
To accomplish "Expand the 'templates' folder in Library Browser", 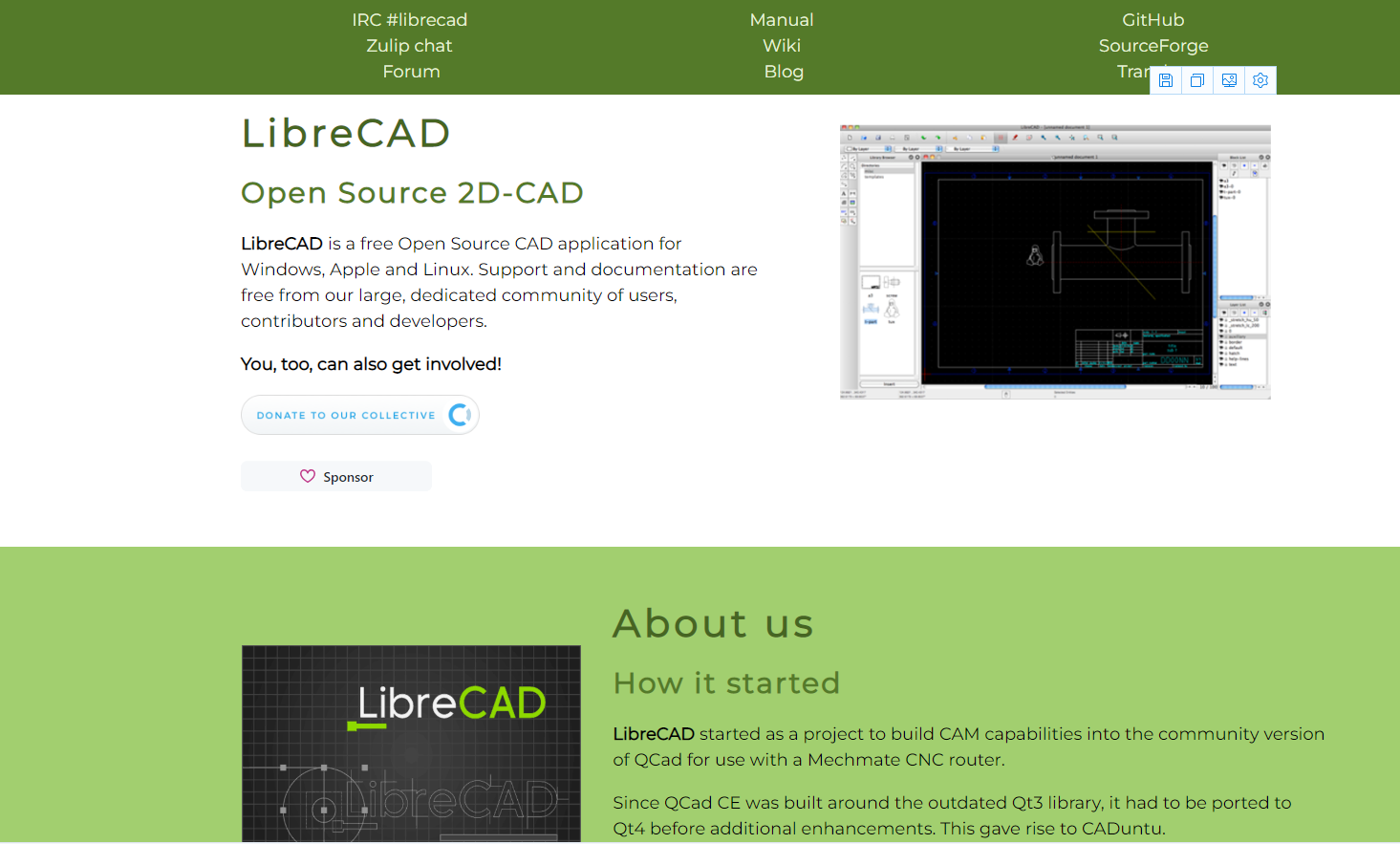I will (x=874, y=177).
